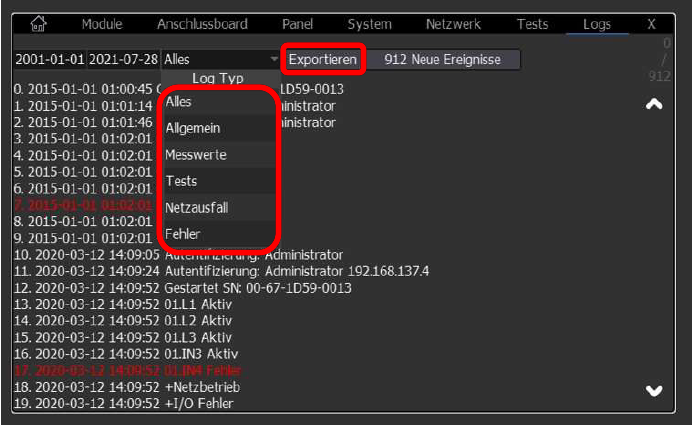Open the Panel tab
Viewport: 692px width, 425px height.
point(297,23)
